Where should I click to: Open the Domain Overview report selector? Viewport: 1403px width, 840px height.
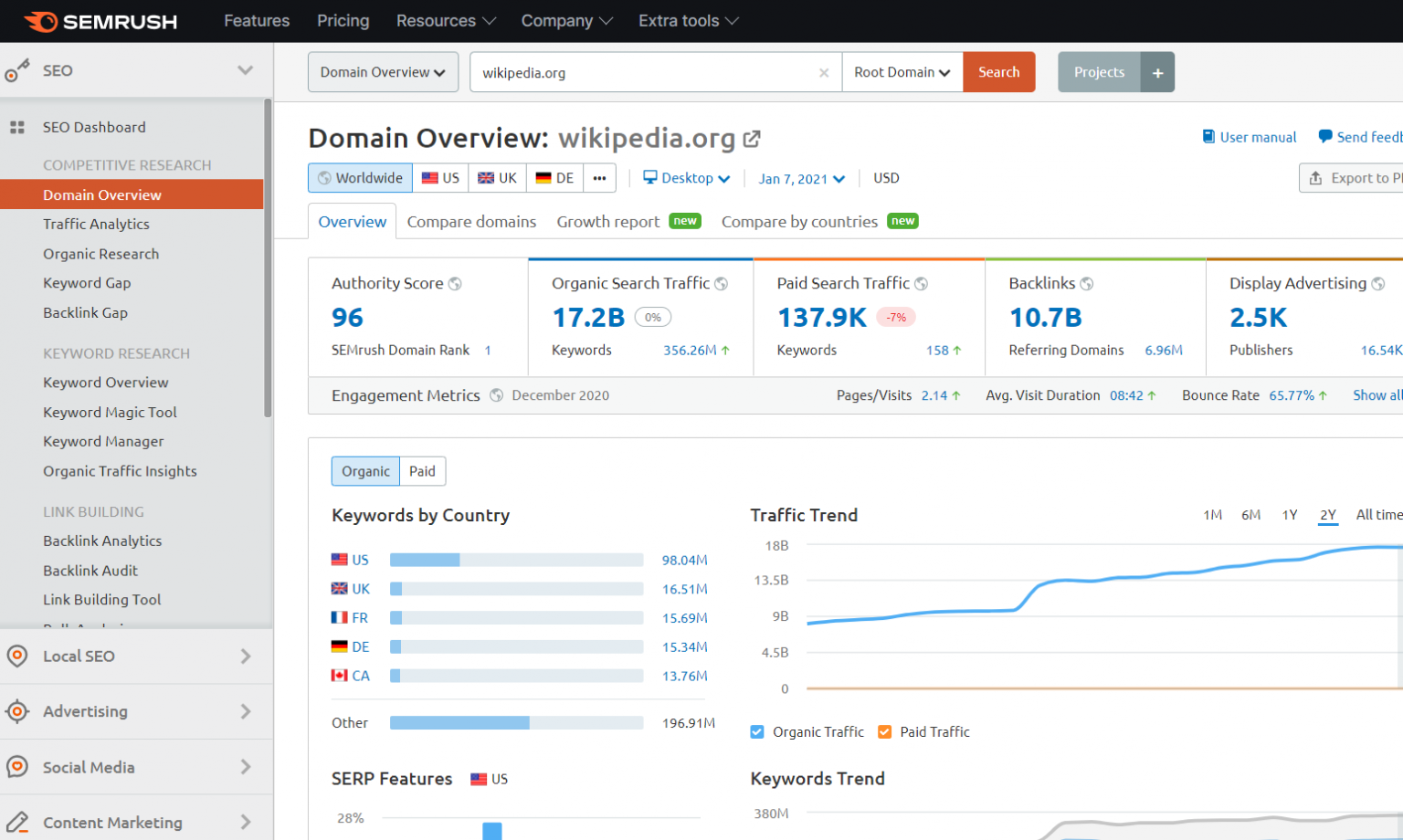(x=383, y=71)
